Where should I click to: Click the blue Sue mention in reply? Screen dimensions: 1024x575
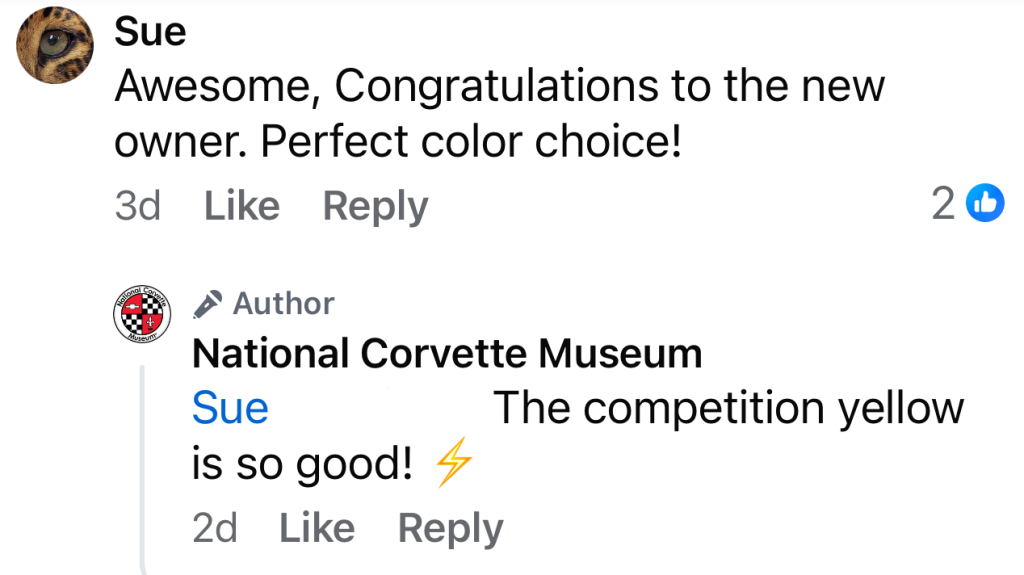(230, 408)
